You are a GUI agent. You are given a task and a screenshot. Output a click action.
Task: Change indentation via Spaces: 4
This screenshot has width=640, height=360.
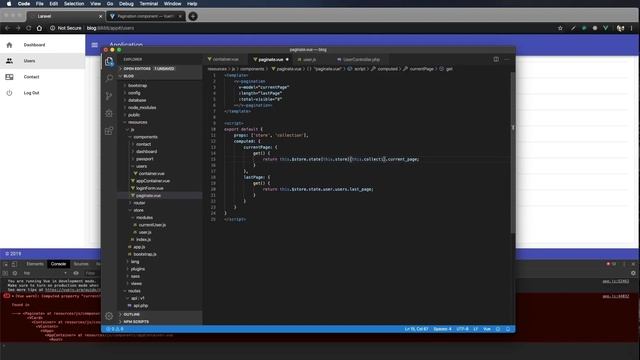click(x=442, y=329)
